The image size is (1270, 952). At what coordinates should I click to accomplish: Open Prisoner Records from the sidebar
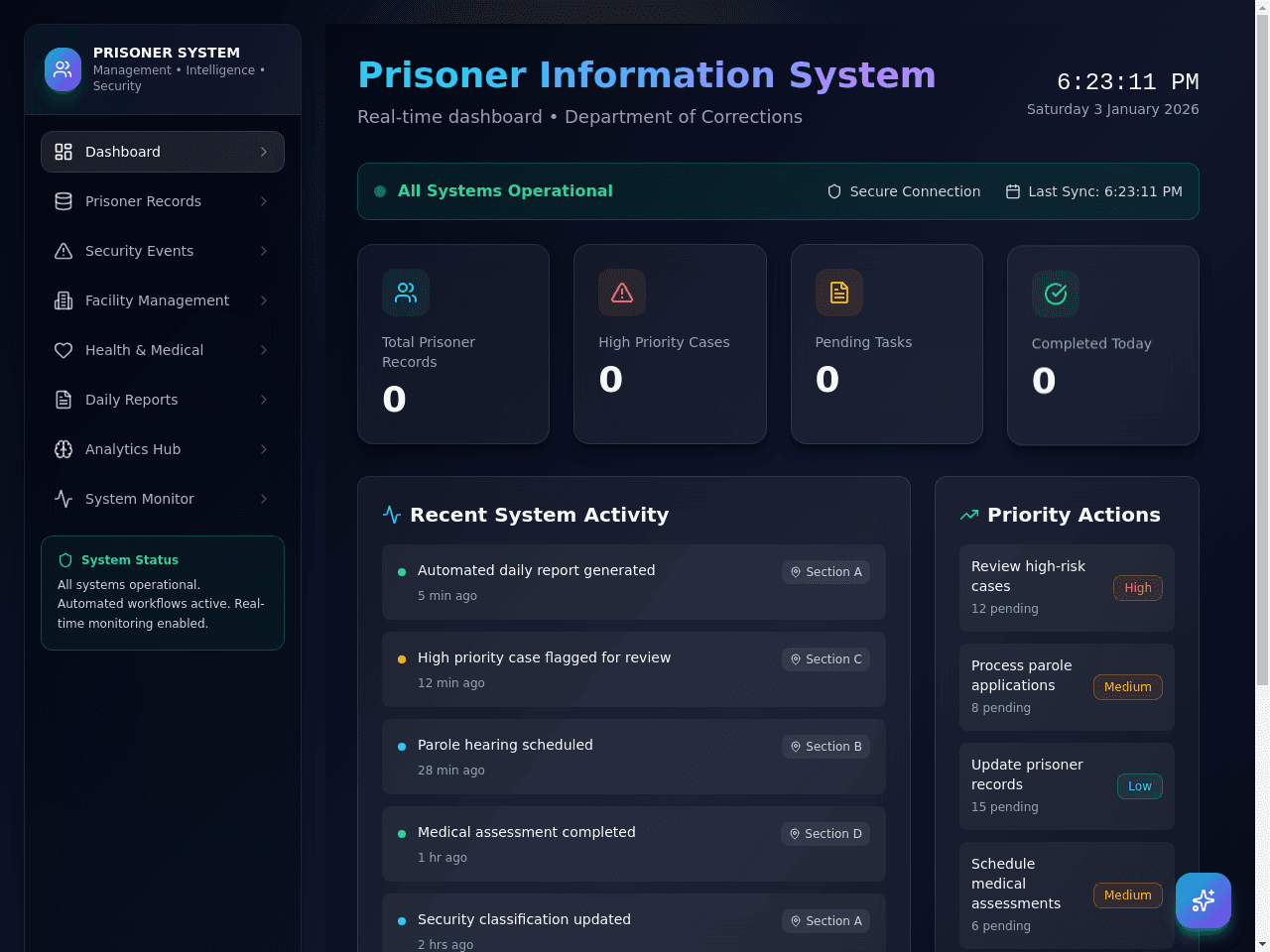pos(163,201)
